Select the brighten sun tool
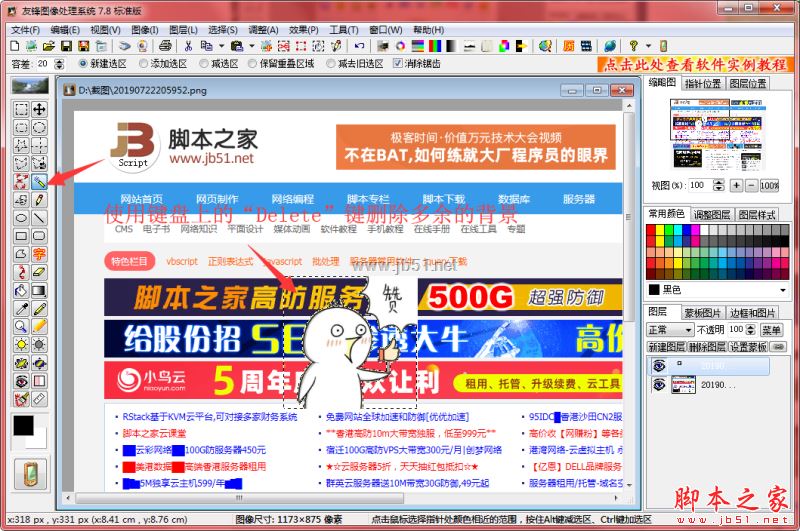This screenshot has height=531, width=800. pyautogui.click(x=21, y=345)
